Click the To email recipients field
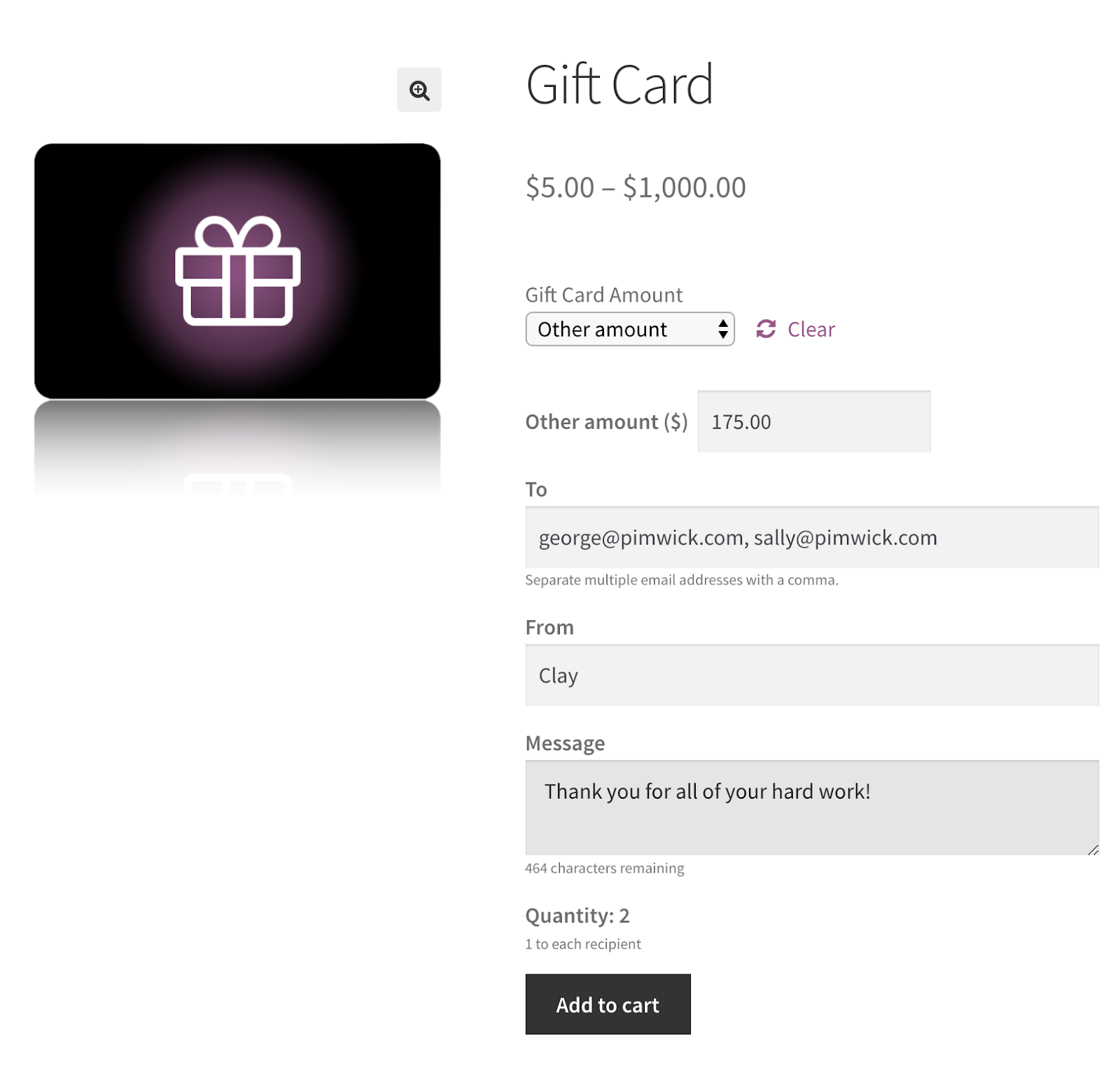This screenshot has width=1120, height=1080. [812, 538]
